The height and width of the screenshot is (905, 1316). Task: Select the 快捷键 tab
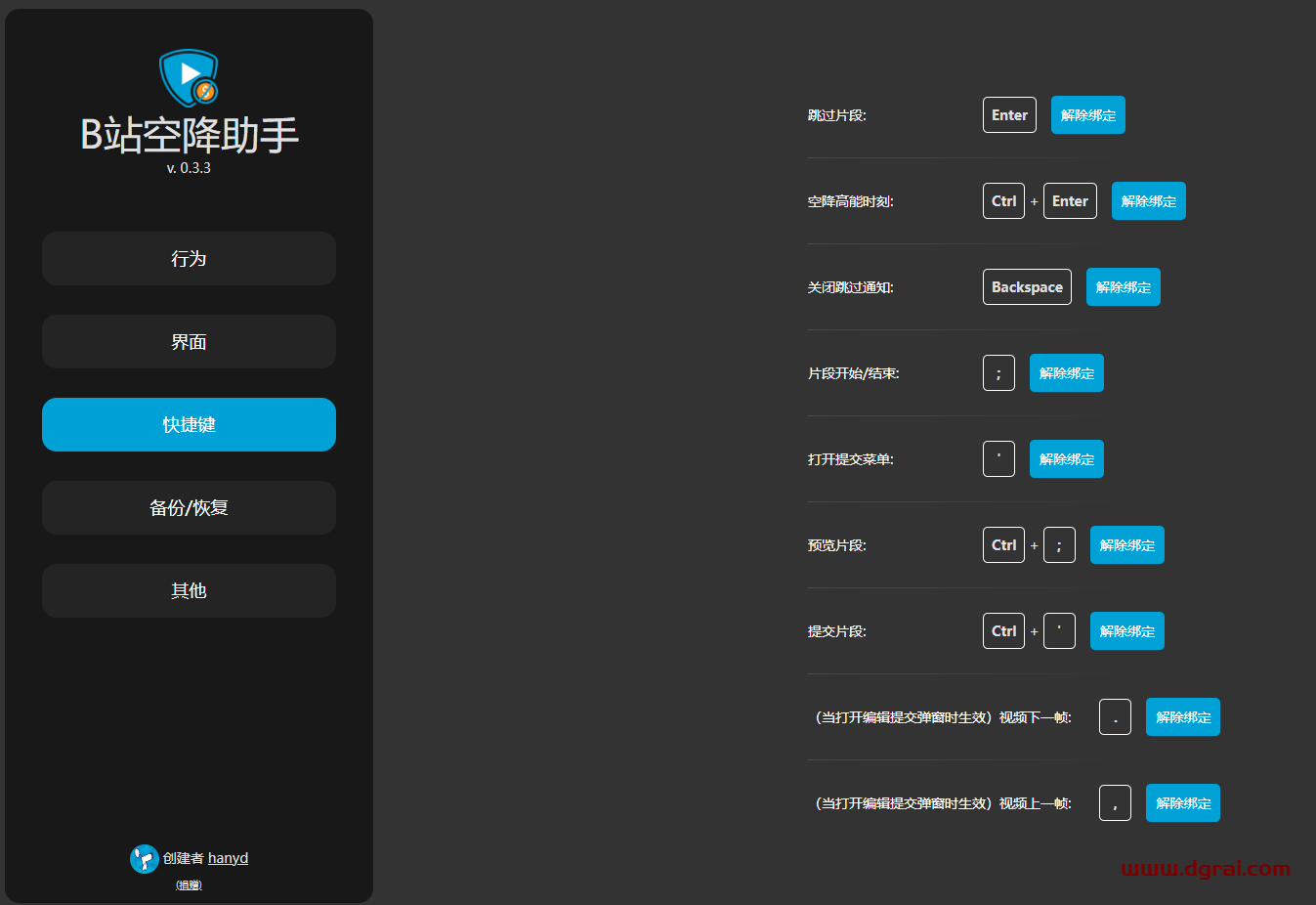pos(189,424)
